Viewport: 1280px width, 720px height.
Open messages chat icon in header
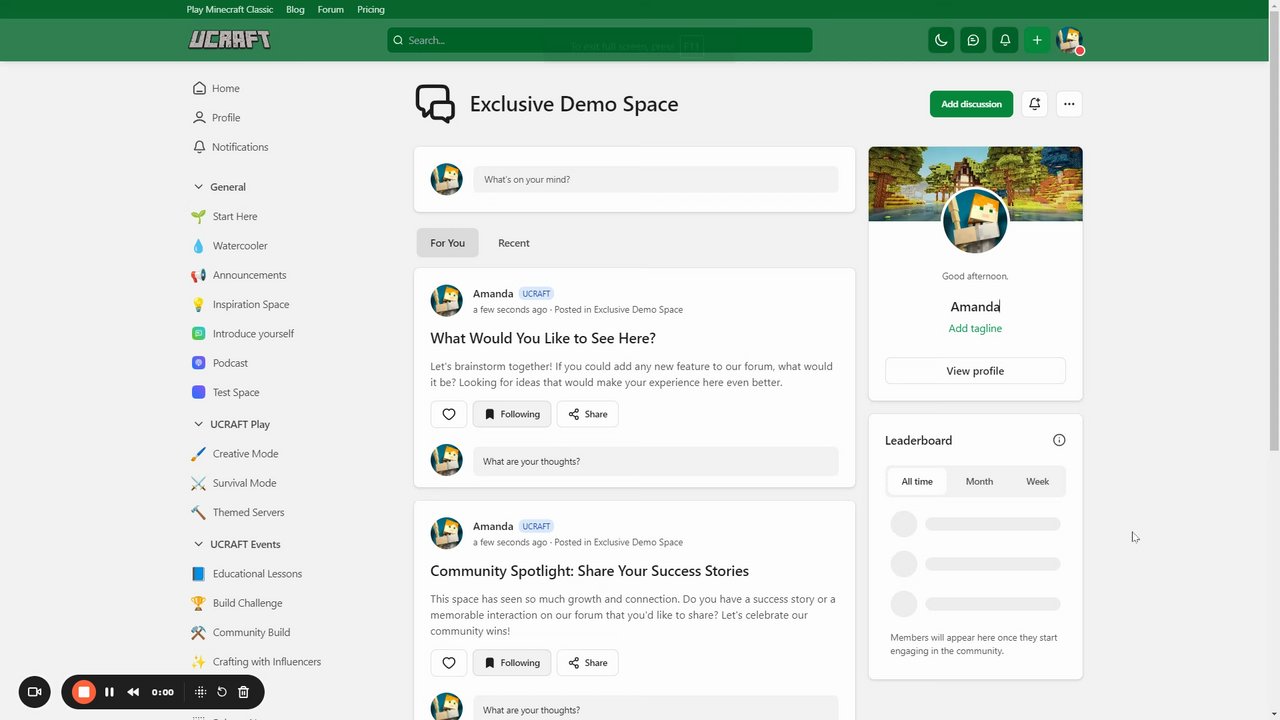pos(973,40)
